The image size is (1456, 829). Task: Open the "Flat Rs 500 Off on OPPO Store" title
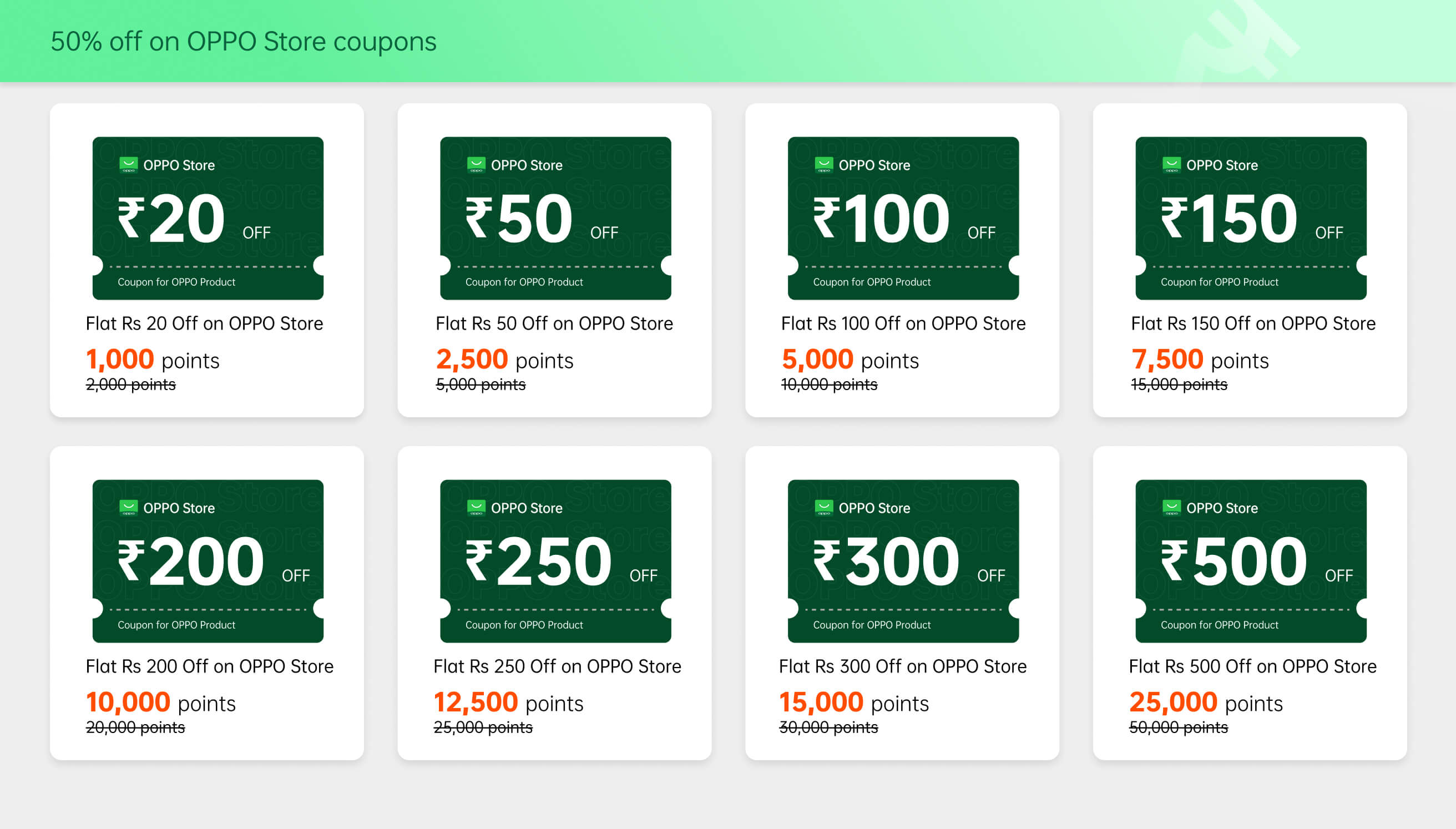[1252, 666]
